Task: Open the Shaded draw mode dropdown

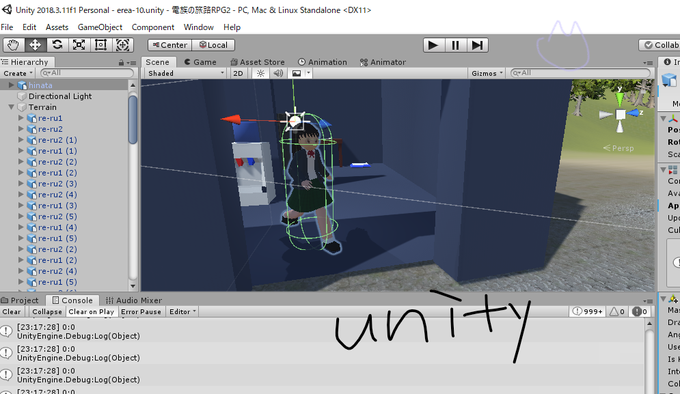Action: point(186,73)
